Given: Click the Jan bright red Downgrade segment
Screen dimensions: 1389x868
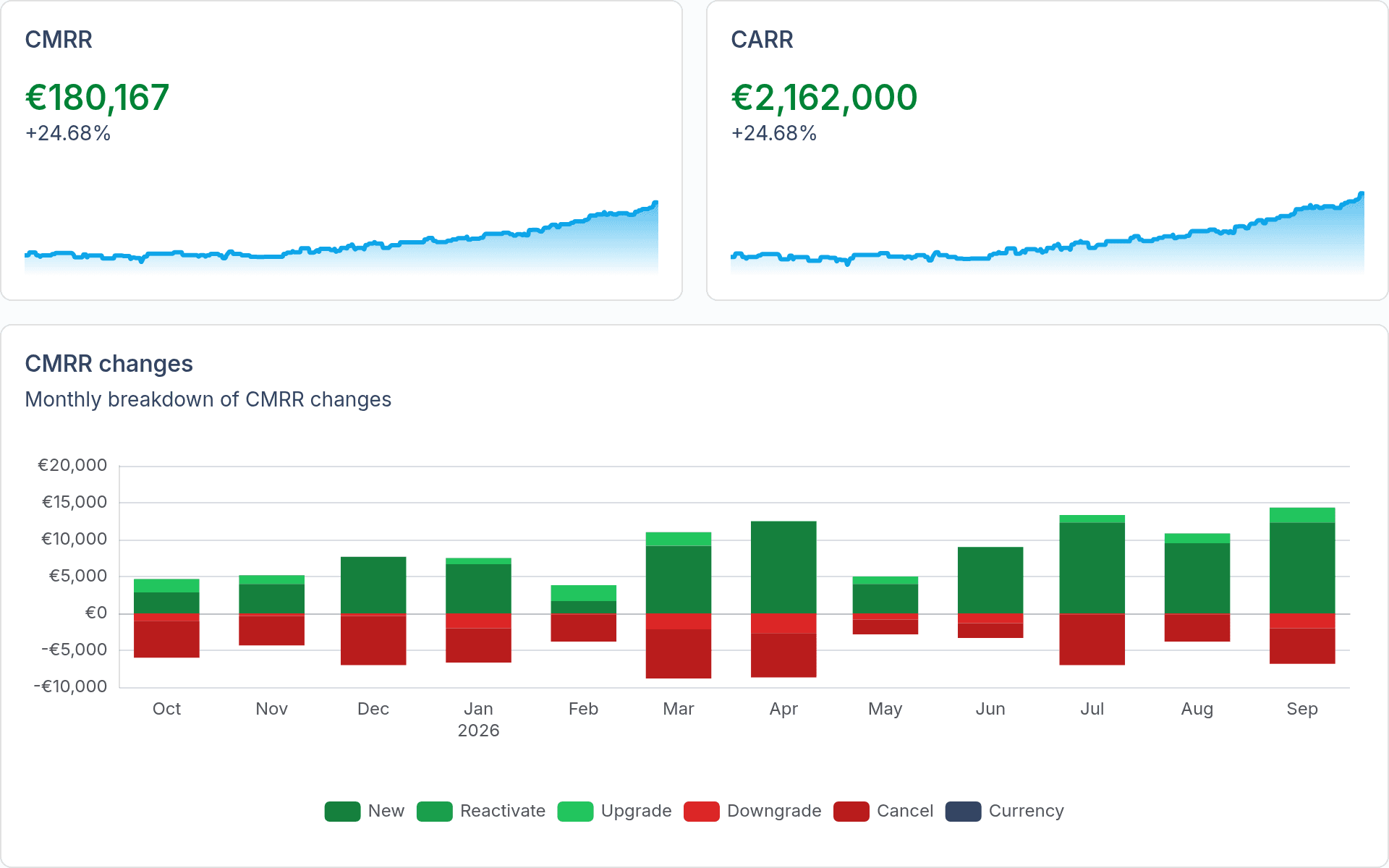Looking at the screenshot, I should [479, 621].
